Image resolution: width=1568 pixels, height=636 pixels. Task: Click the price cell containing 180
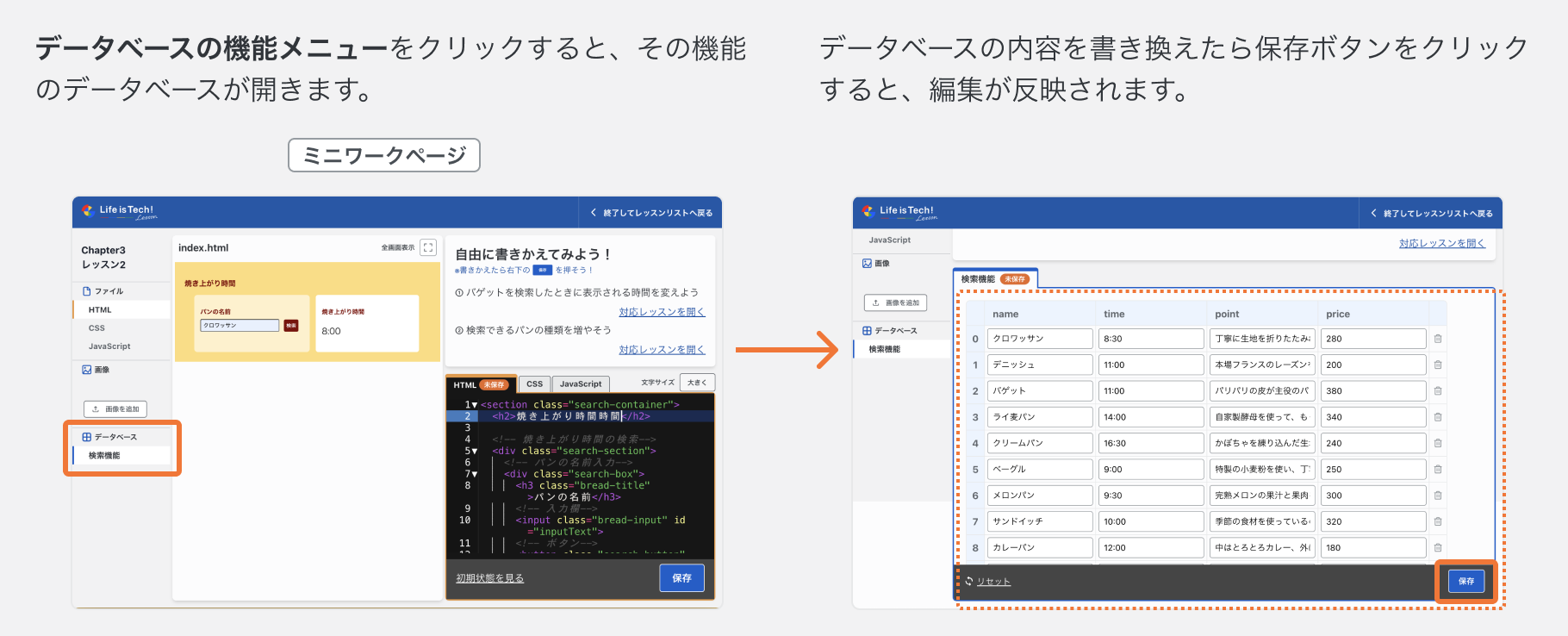coord(1373,548)
